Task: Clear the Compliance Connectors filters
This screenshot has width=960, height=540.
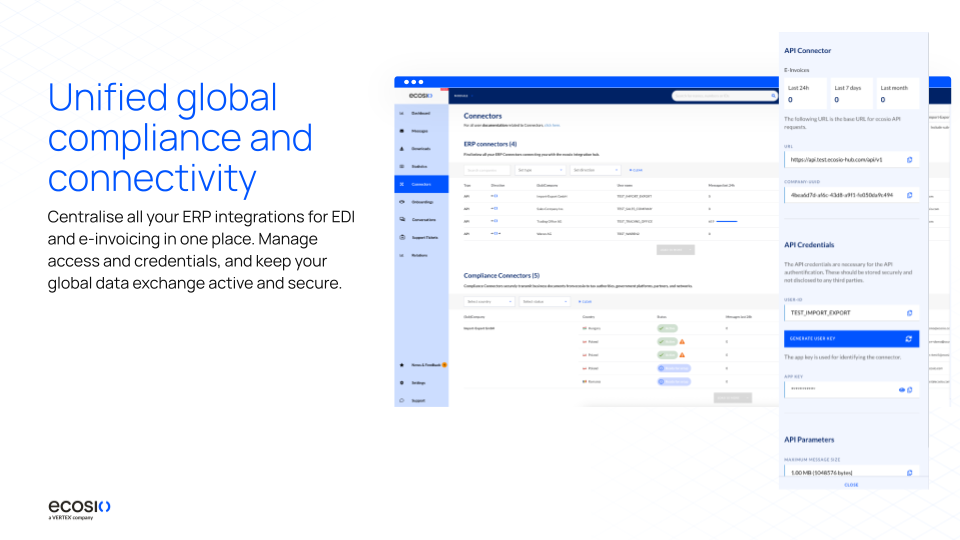Action: [585, 302]
